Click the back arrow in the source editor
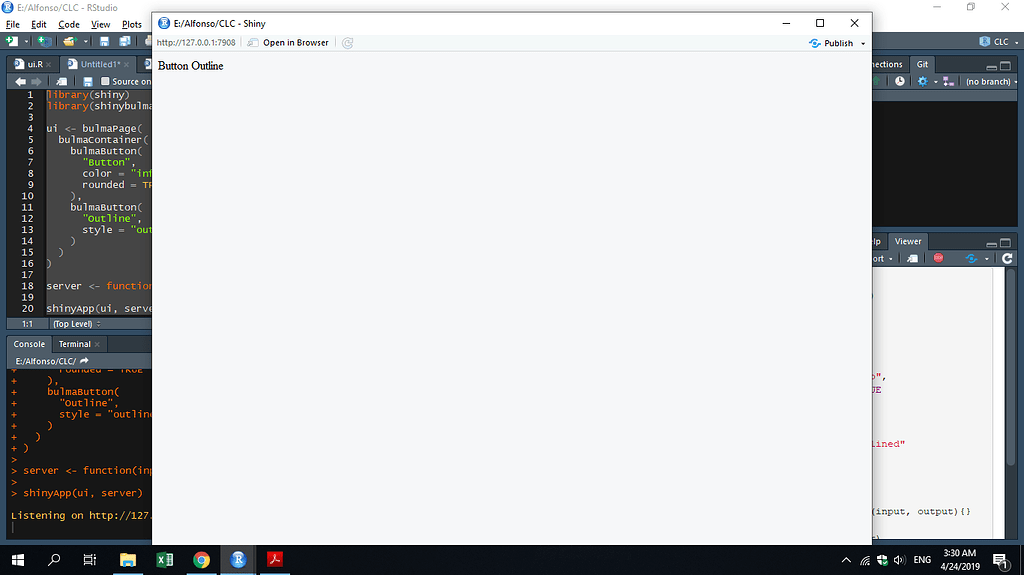 (20, 81)
